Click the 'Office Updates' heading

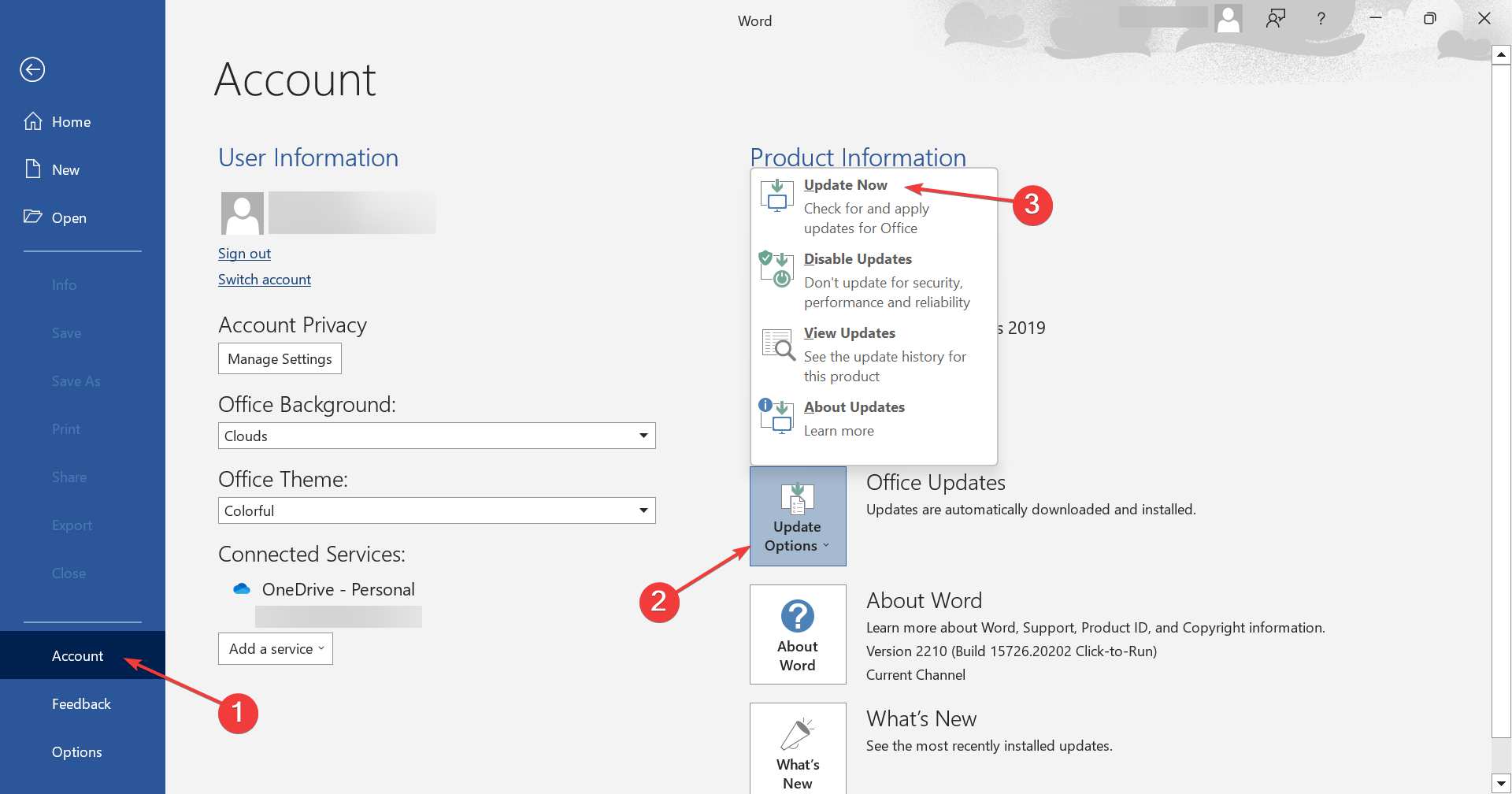[936, 482]
